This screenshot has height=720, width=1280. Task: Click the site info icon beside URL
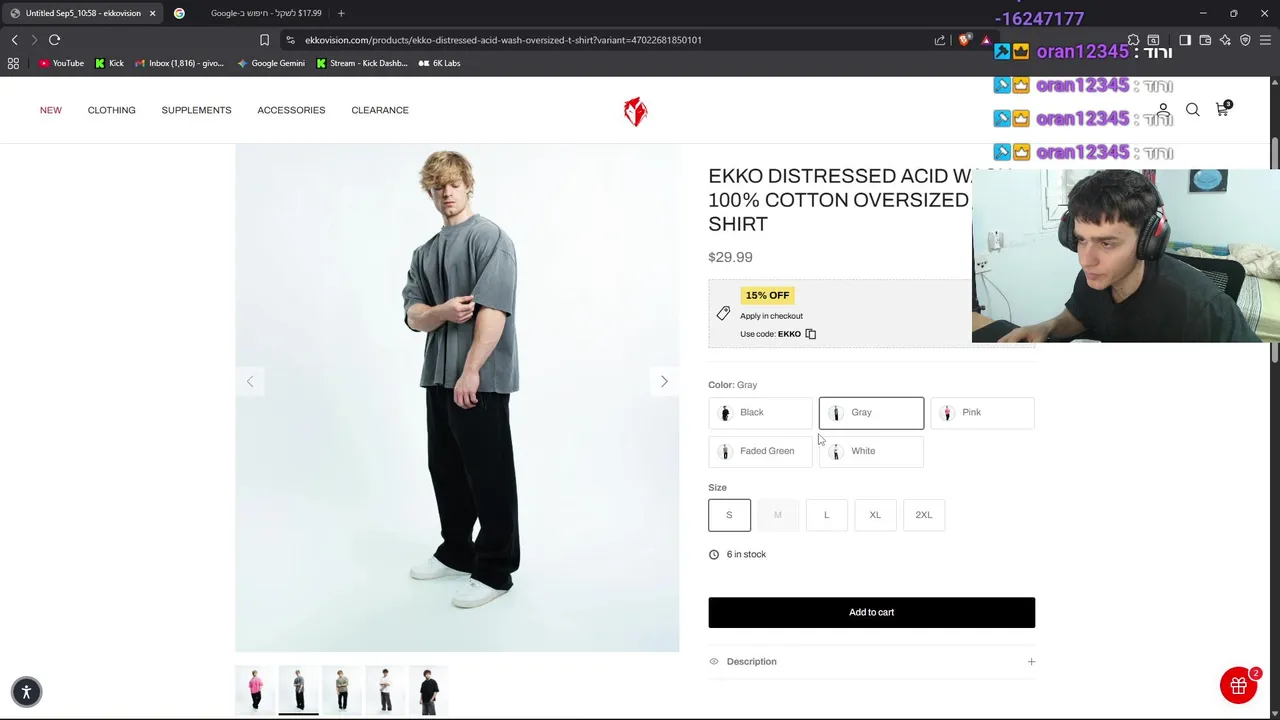tap(290, 40)
